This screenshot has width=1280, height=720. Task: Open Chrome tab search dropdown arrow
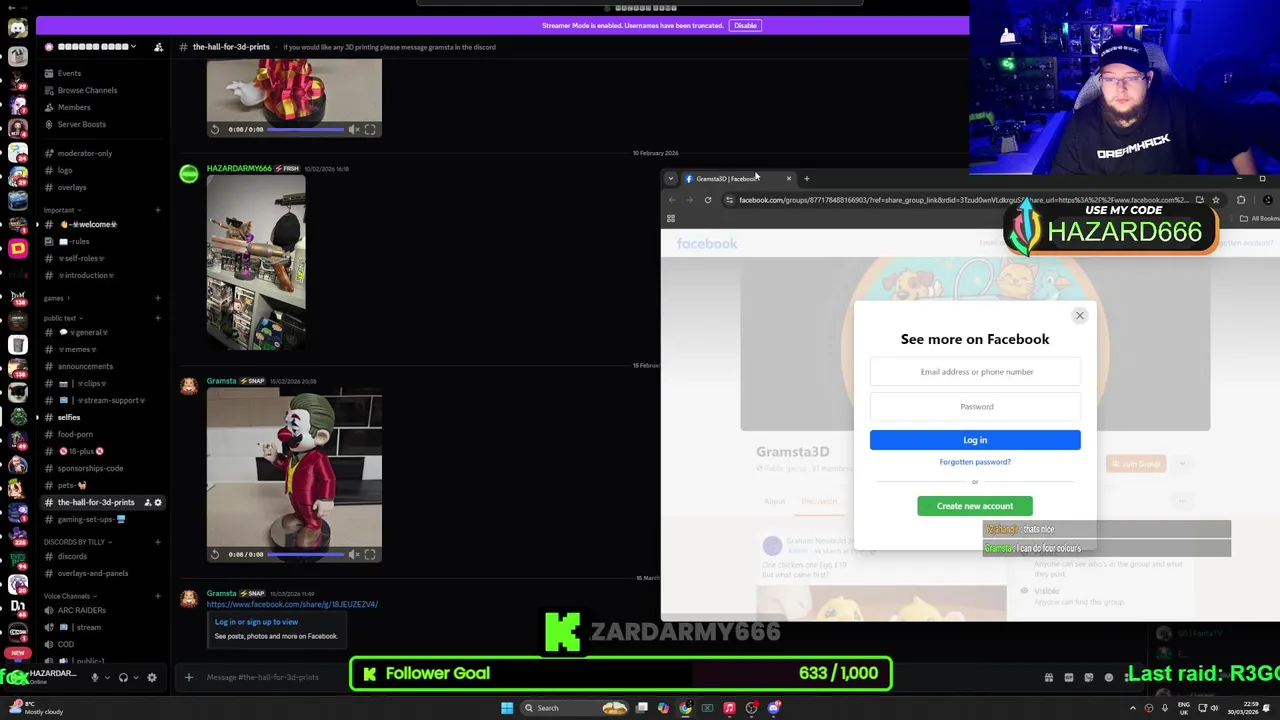(671, 179)
